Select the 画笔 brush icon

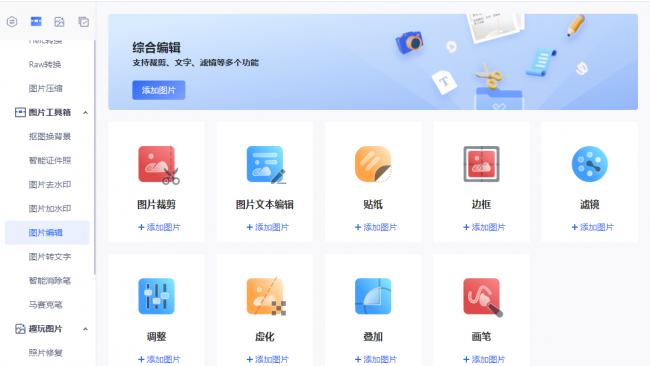[x=483, y=298]
